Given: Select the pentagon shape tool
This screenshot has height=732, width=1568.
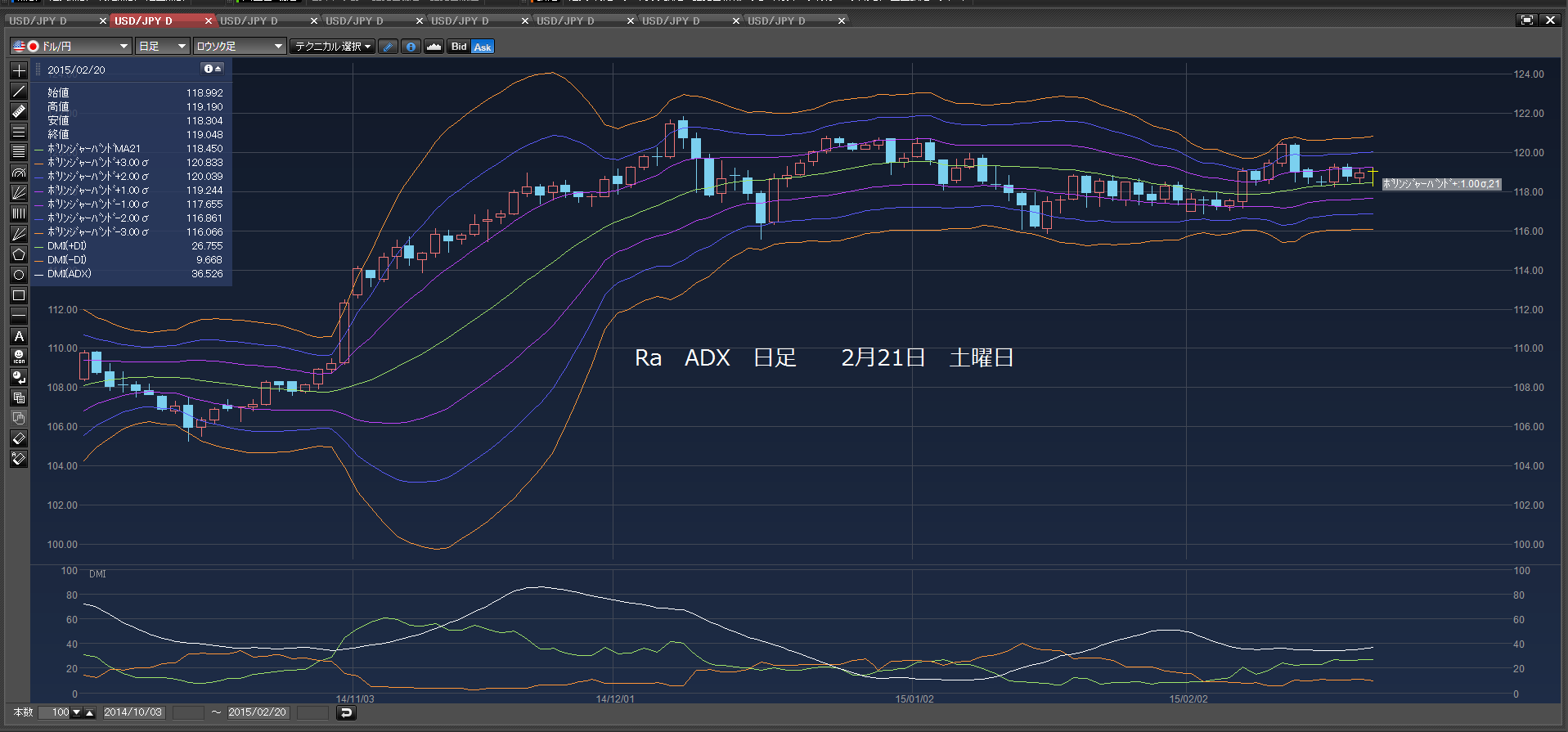Looking at the screenshot, I should coord(19,254).
